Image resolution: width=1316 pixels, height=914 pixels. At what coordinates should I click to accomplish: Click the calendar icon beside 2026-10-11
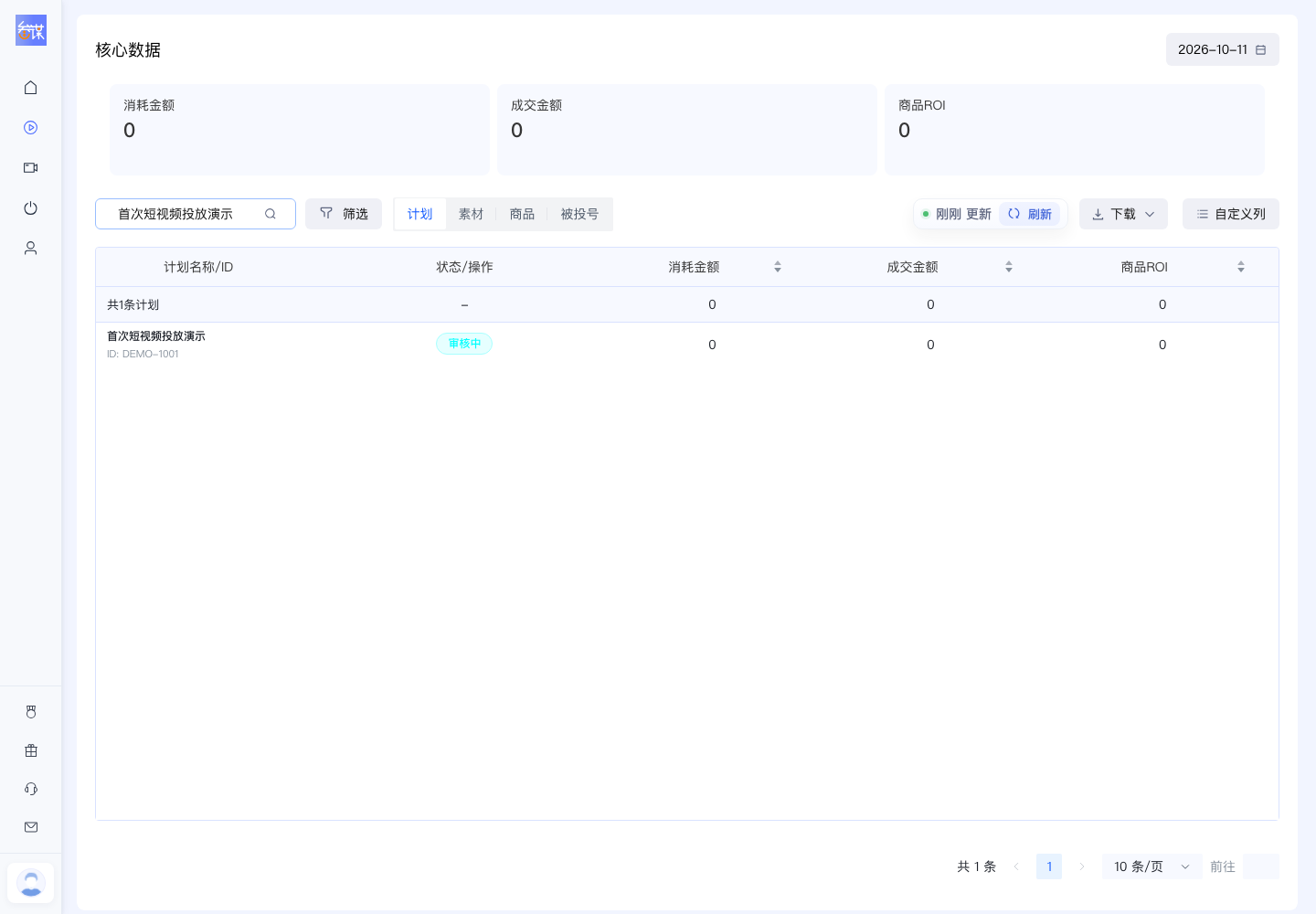coord(1261,50)
